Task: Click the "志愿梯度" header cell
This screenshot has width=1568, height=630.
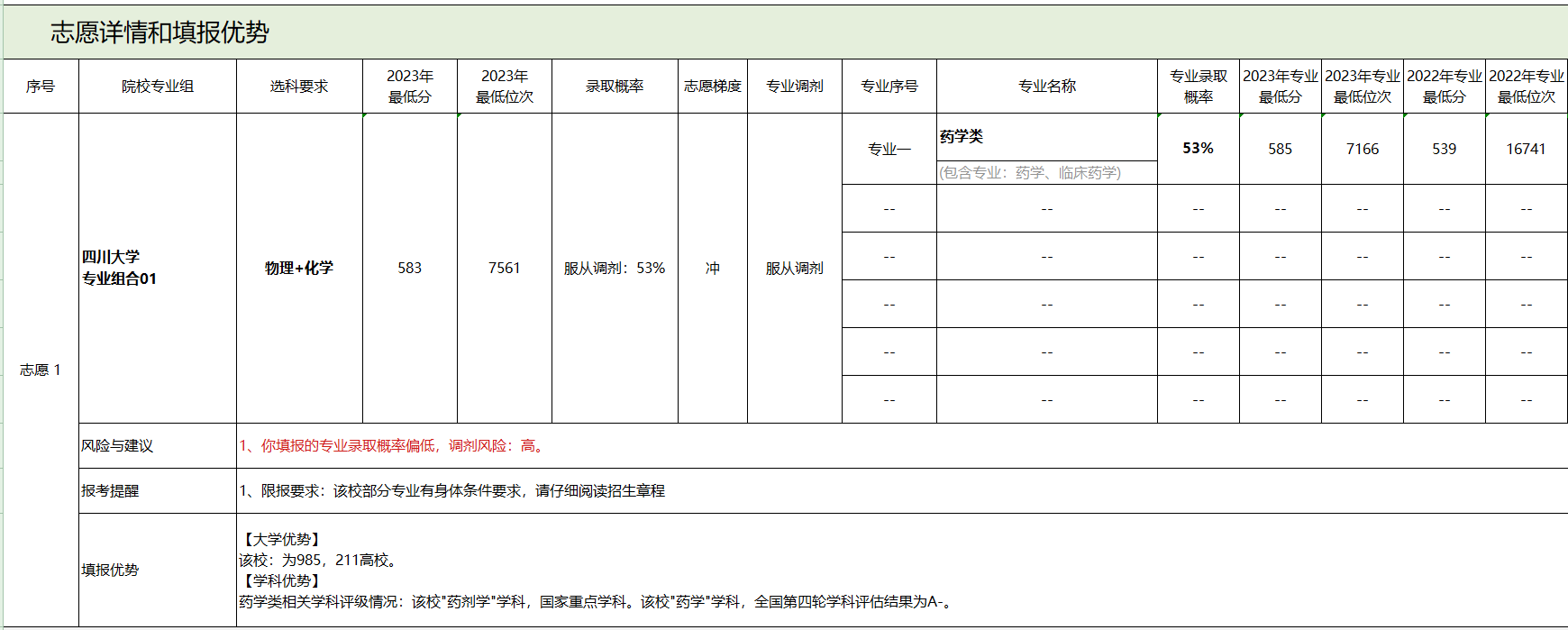Action: tap(712, 87)
